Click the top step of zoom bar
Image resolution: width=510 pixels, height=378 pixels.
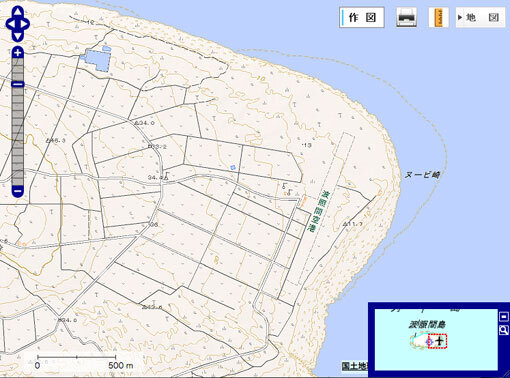[x=18, y=62]
